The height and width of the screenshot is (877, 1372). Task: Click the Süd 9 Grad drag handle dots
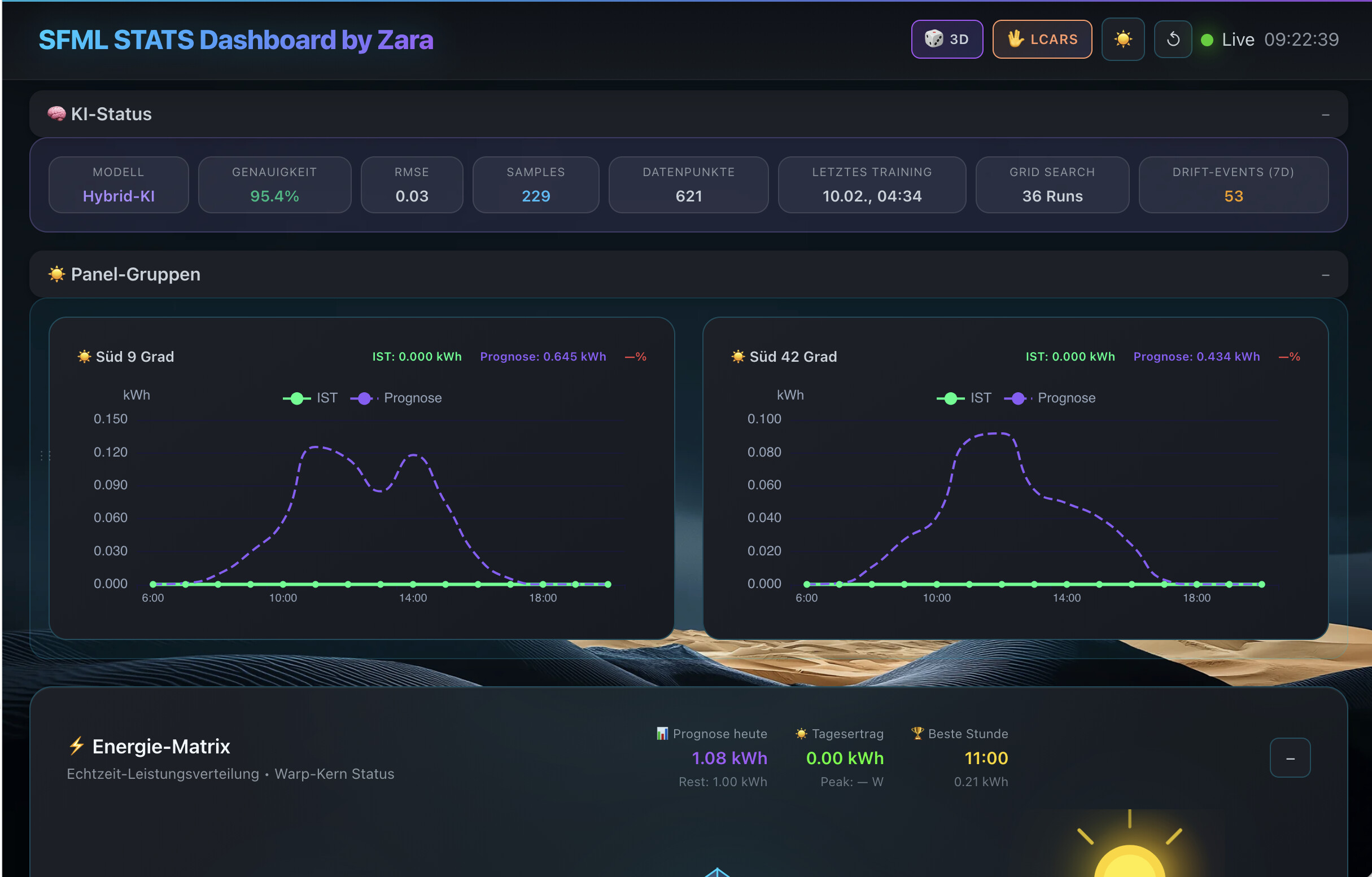point(45,455)
